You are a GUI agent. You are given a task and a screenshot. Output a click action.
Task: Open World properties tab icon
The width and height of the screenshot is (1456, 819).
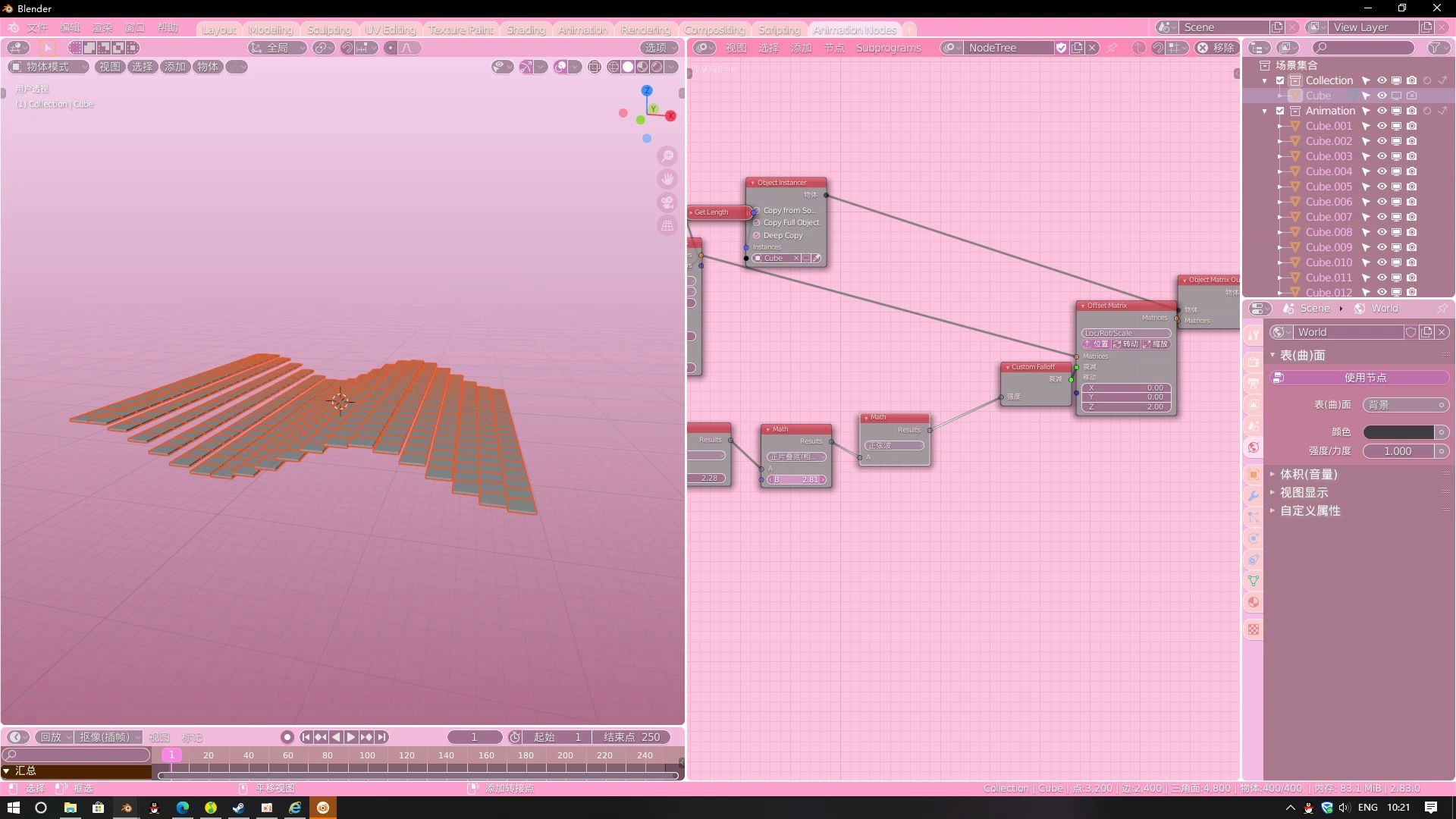pos(1254,447)
